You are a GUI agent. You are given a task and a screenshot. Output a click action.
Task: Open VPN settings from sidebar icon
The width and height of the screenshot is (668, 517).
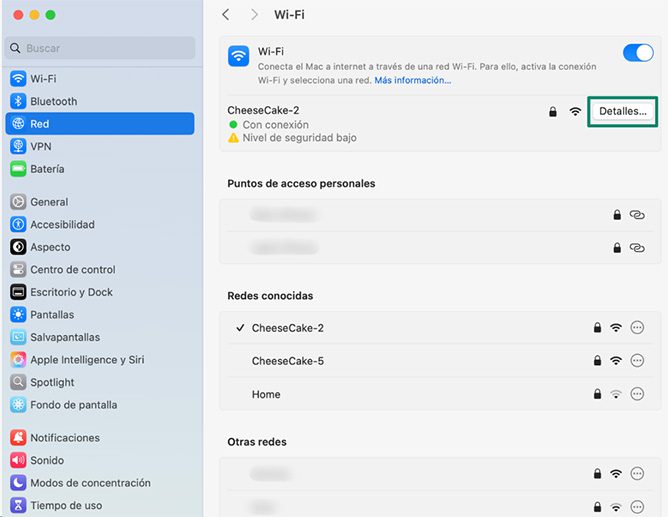point(18,146)
